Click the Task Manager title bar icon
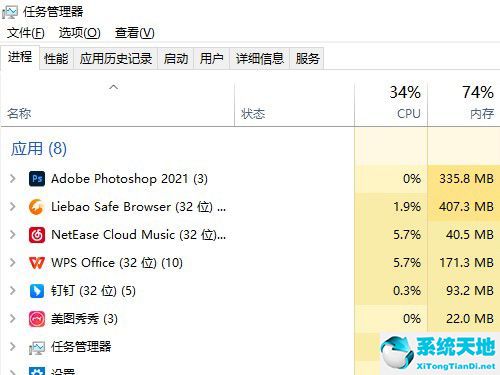This screenshot has width=500, height=375. tap(10, 12)
